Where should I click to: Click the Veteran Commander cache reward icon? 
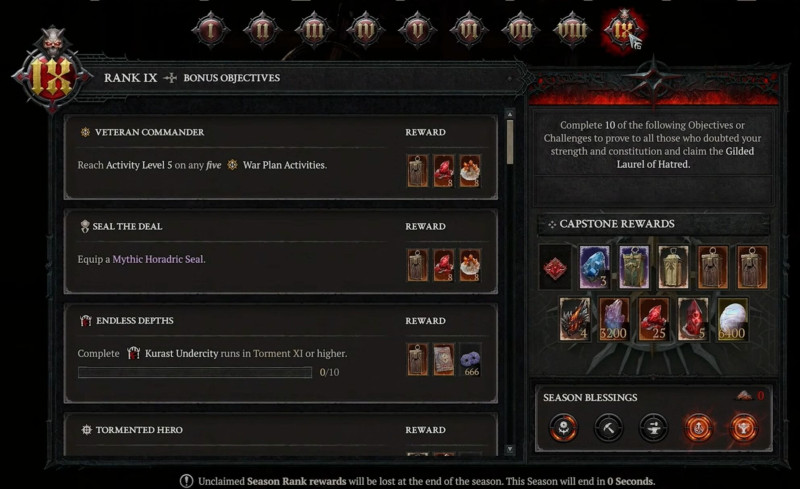coord(417,171)
